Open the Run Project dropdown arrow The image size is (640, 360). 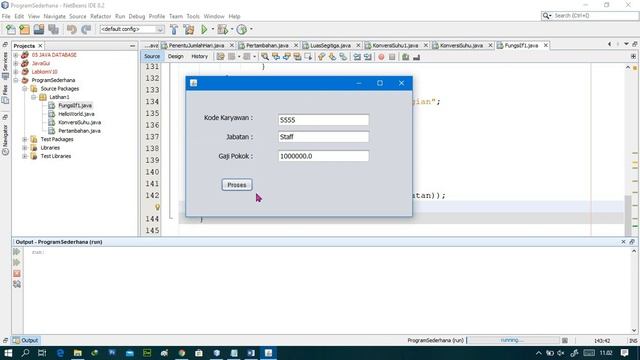click(x=212, y=29)
